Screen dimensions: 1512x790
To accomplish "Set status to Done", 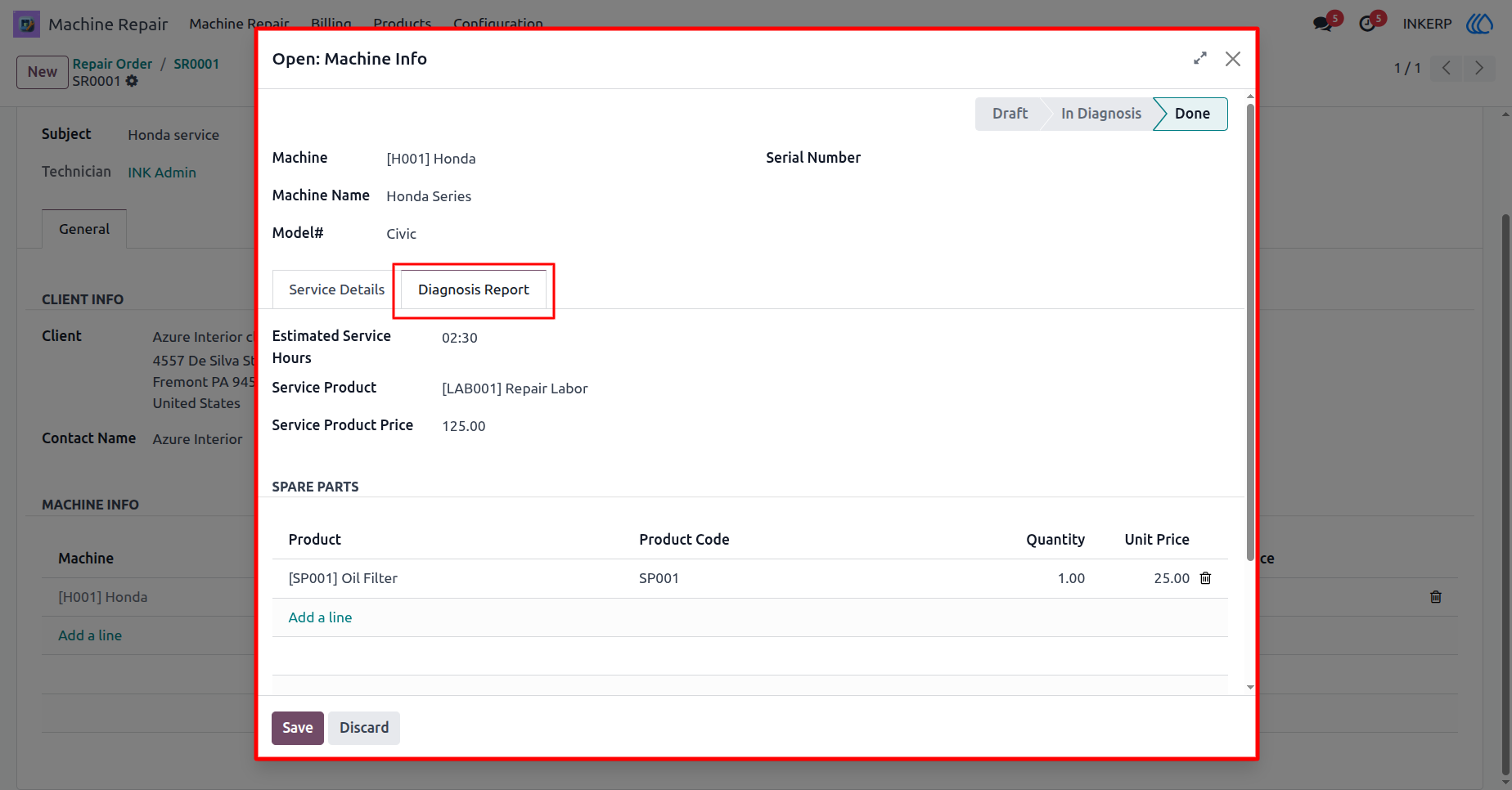I will point(1192,114).
